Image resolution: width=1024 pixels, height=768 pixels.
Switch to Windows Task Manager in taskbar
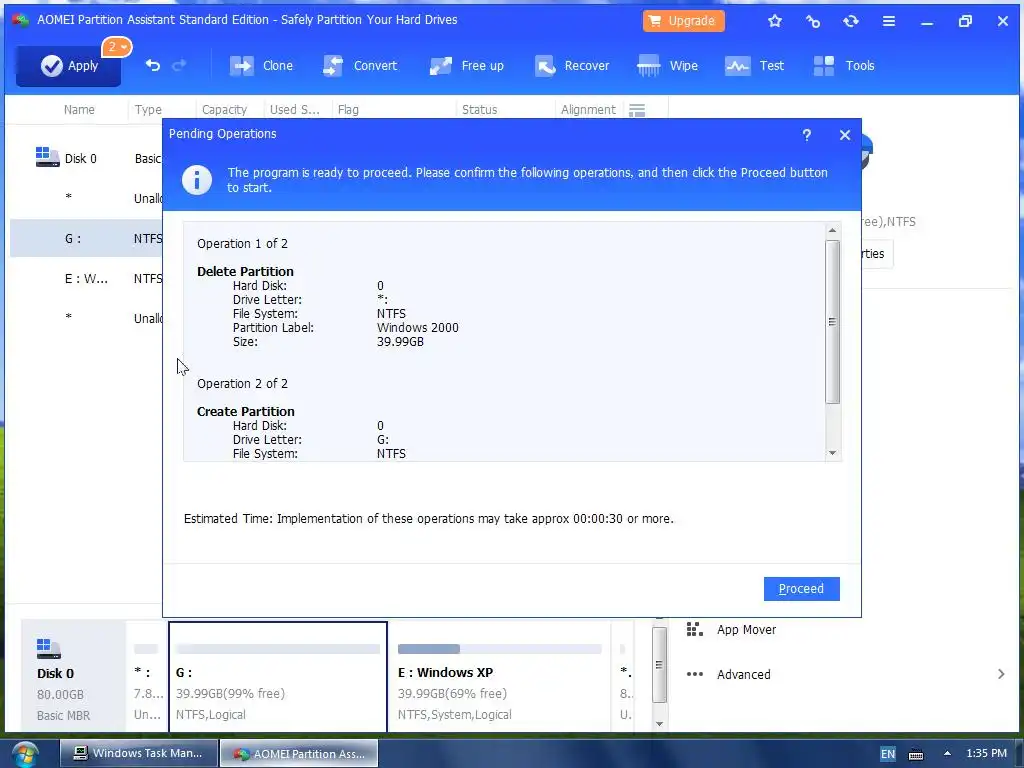[x=138, y=753]
